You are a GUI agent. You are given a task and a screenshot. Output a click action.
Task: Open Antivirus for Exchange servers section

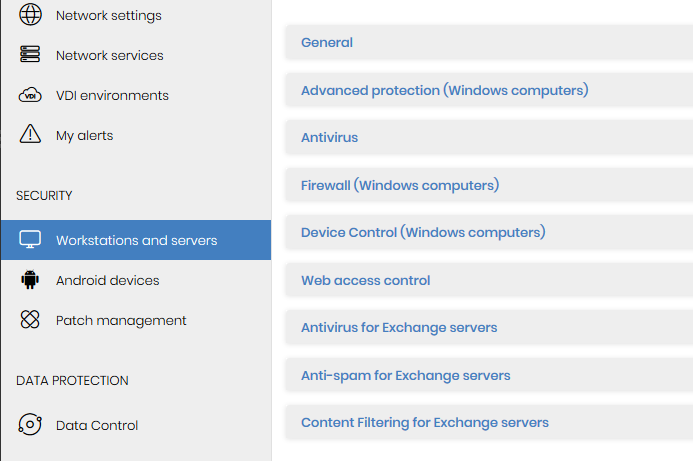pos(489,328)
